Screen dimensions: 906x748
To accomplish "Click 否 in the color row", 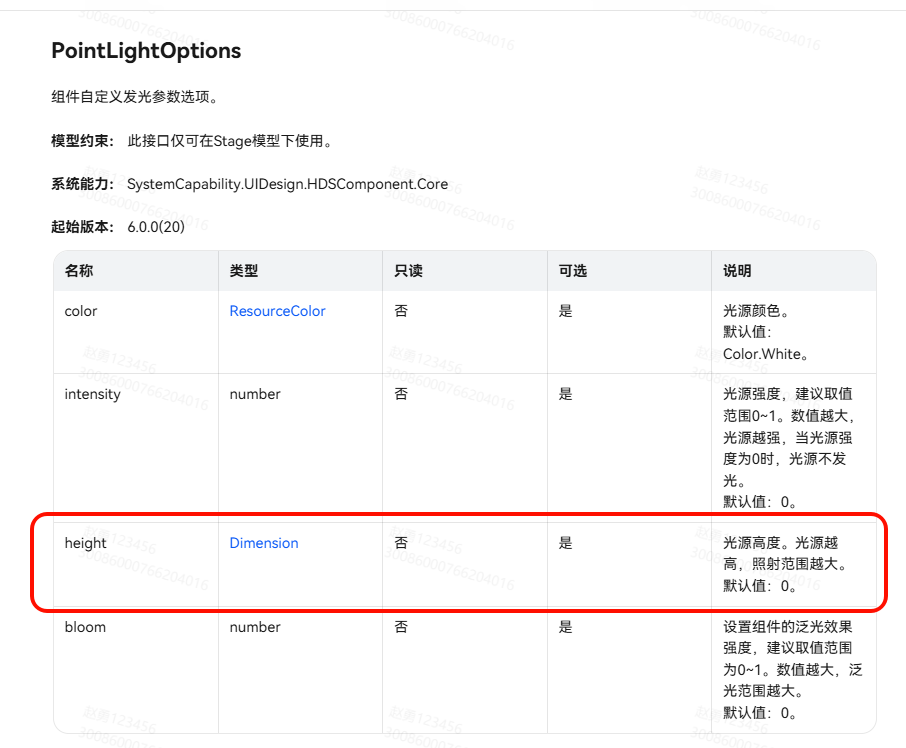I will tap(401, 311).
